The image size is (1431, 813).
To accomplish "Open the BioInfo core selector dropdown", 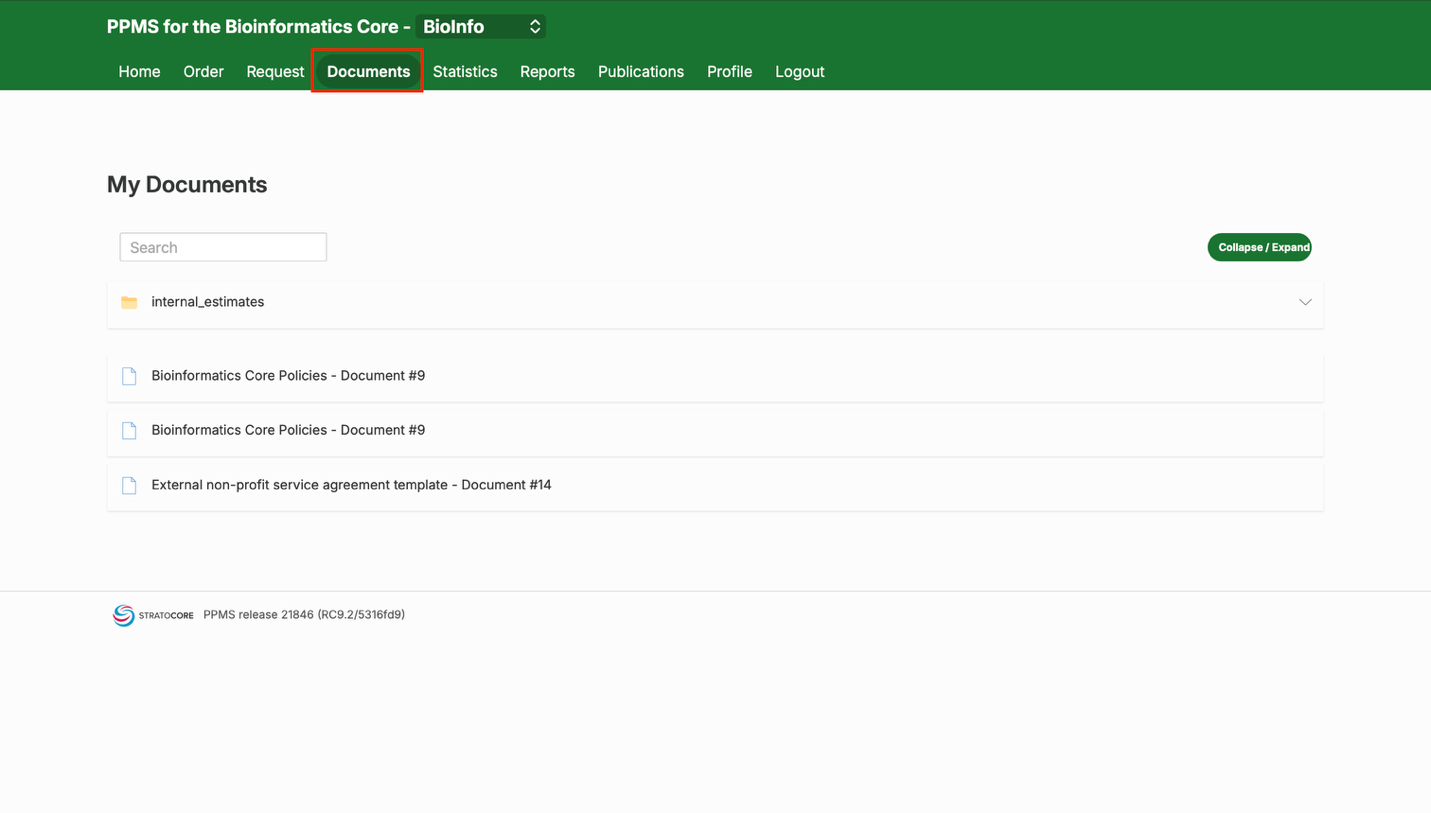I will (x=481, y=27).
